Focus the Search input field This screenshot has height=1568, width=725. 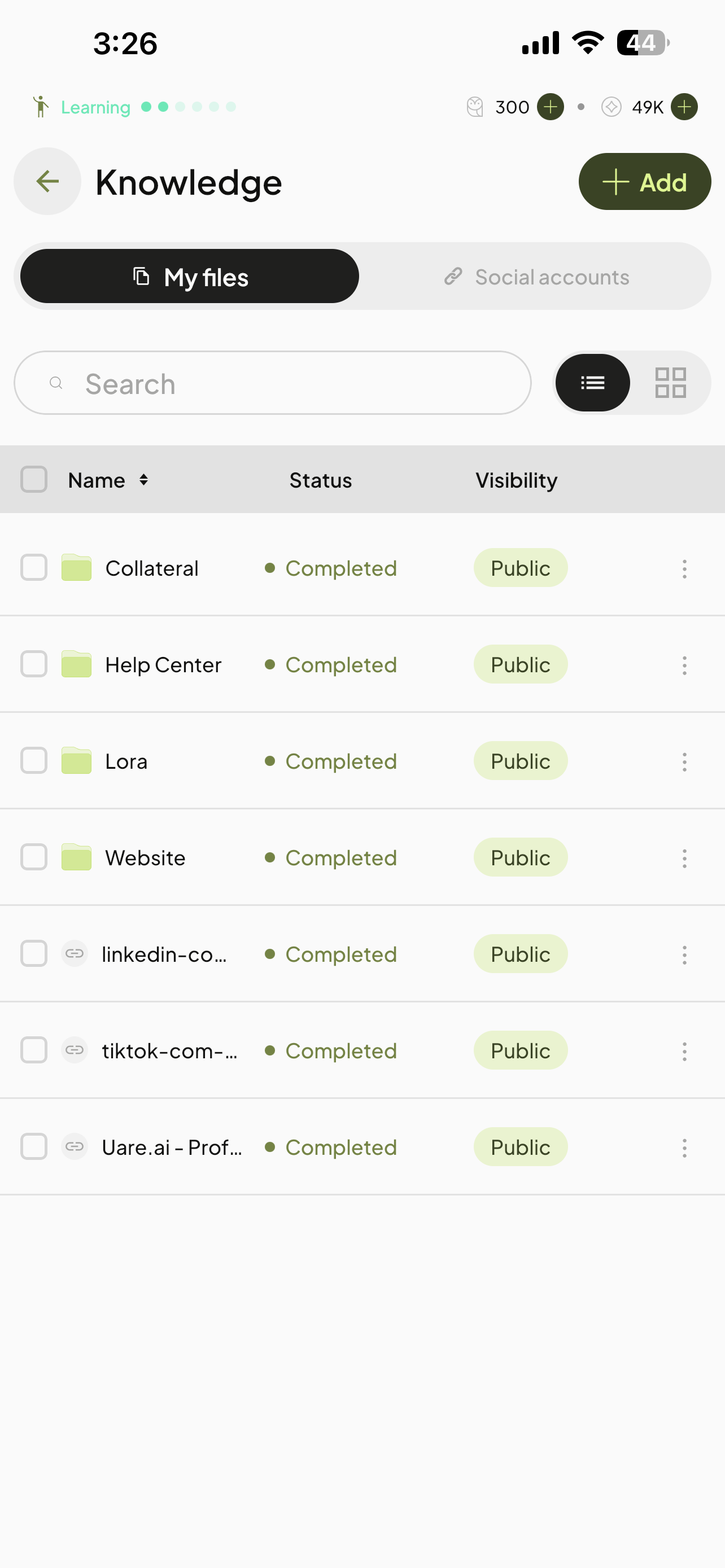tap(273, 383)
